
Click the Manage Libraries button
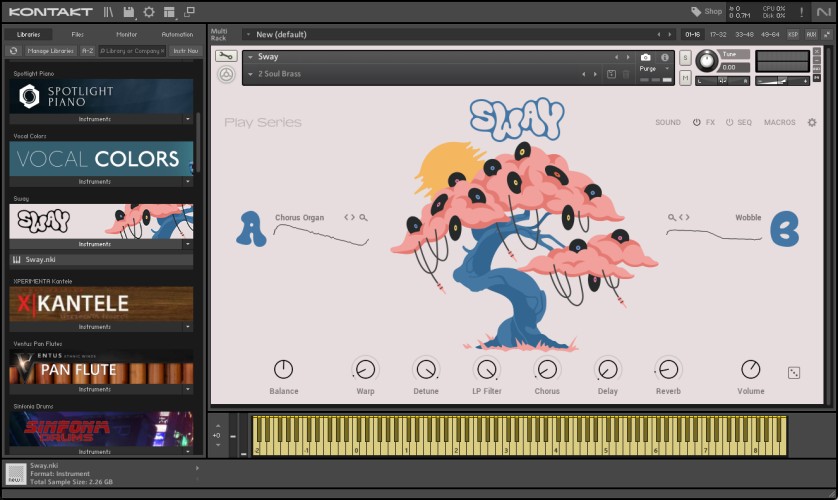pos(50,51)
